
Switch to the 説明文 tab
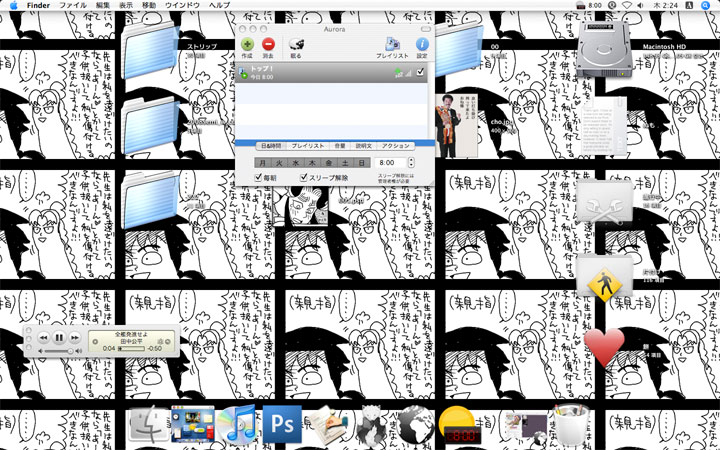(364, 146)
